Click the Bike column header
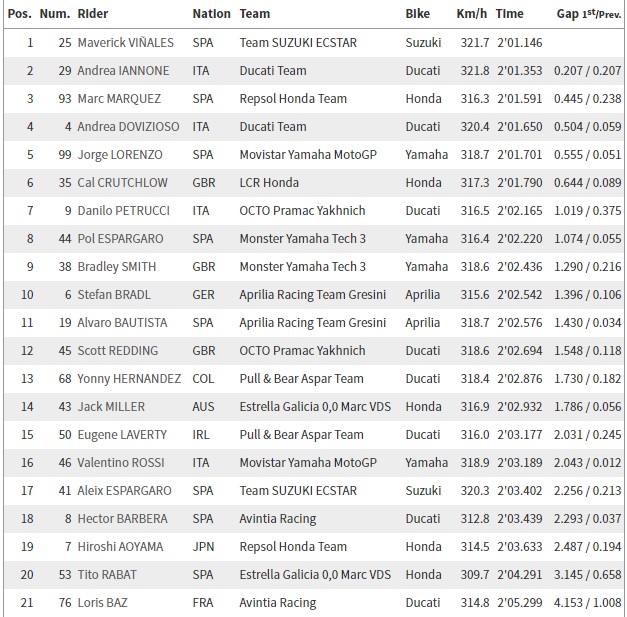 point(418,14)
